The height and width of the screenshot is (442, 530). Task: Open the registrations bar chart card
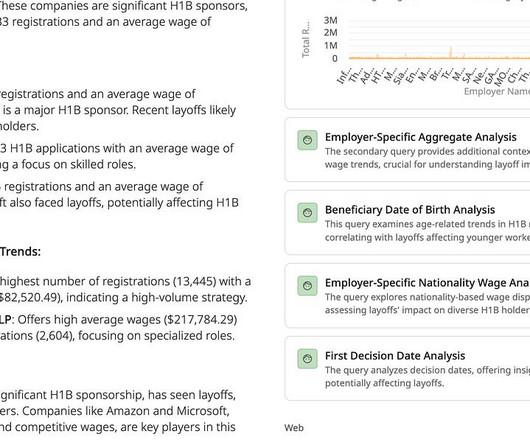[407, 54]
